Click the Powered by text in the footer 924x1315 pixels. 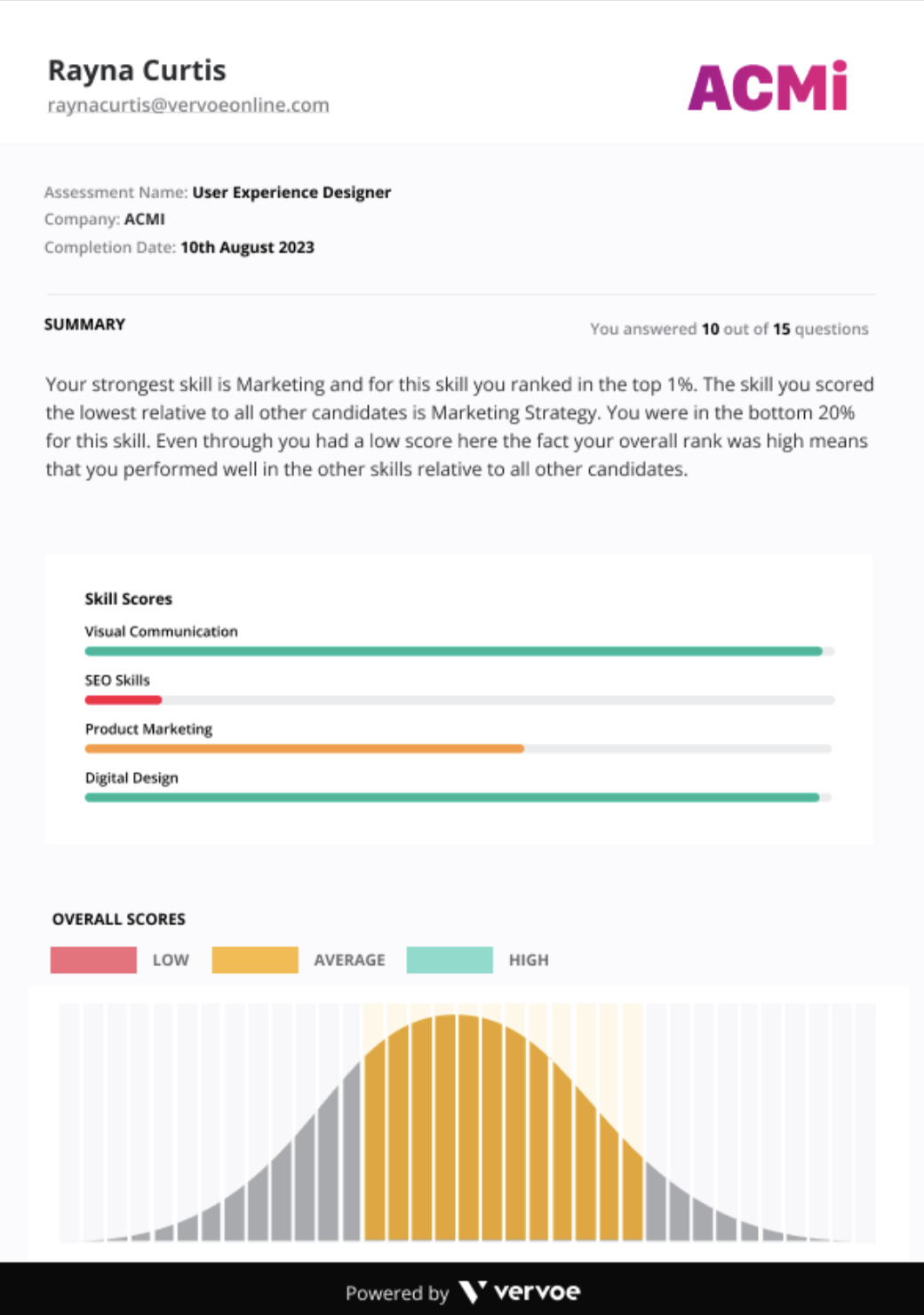[397, 1293]
